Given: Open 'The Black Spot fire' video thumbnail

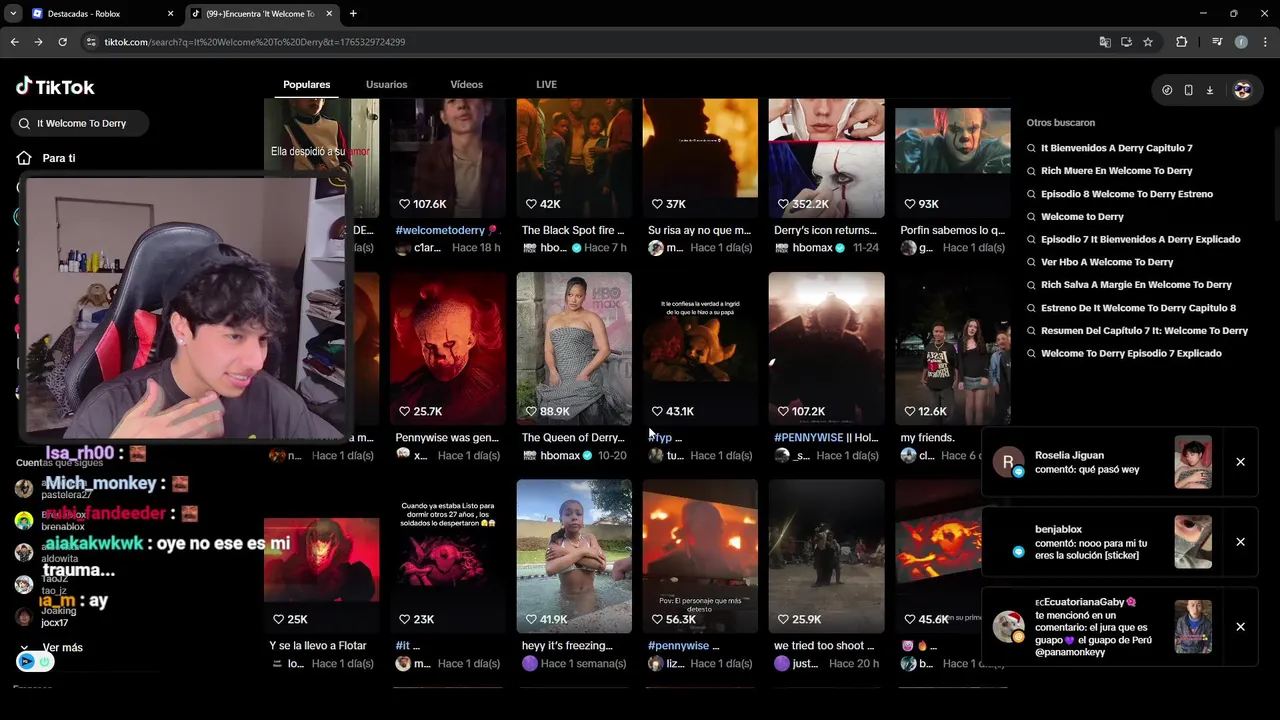Looking at the screenshot, I should 574,158.
